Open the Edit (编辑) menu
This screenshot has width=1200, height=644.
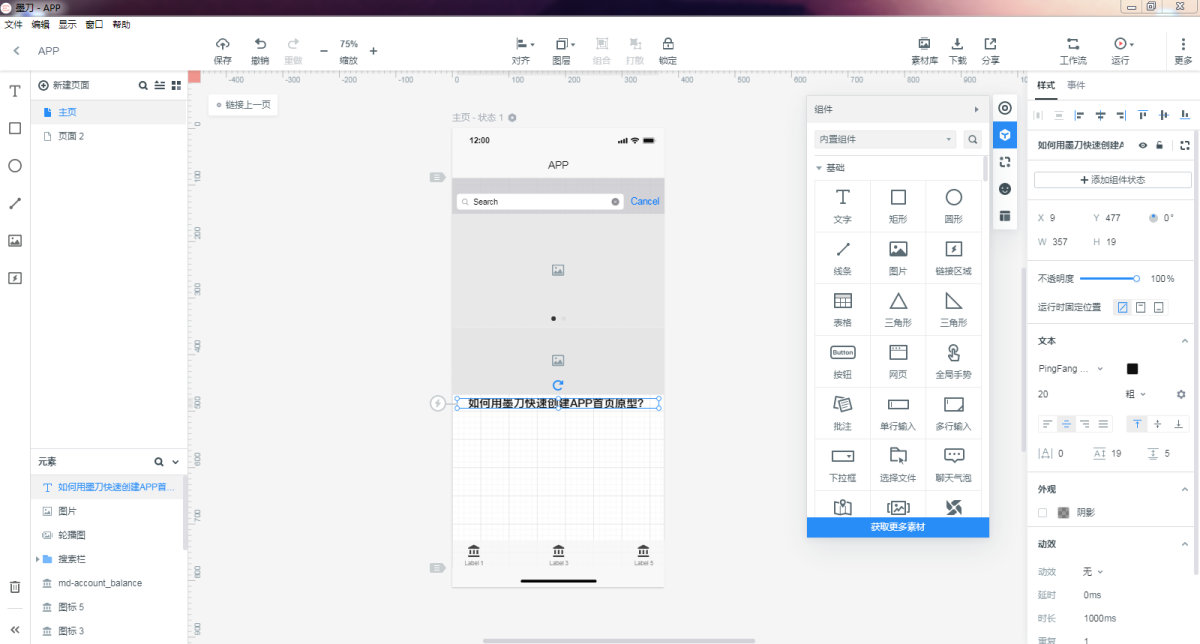point(40,24)
